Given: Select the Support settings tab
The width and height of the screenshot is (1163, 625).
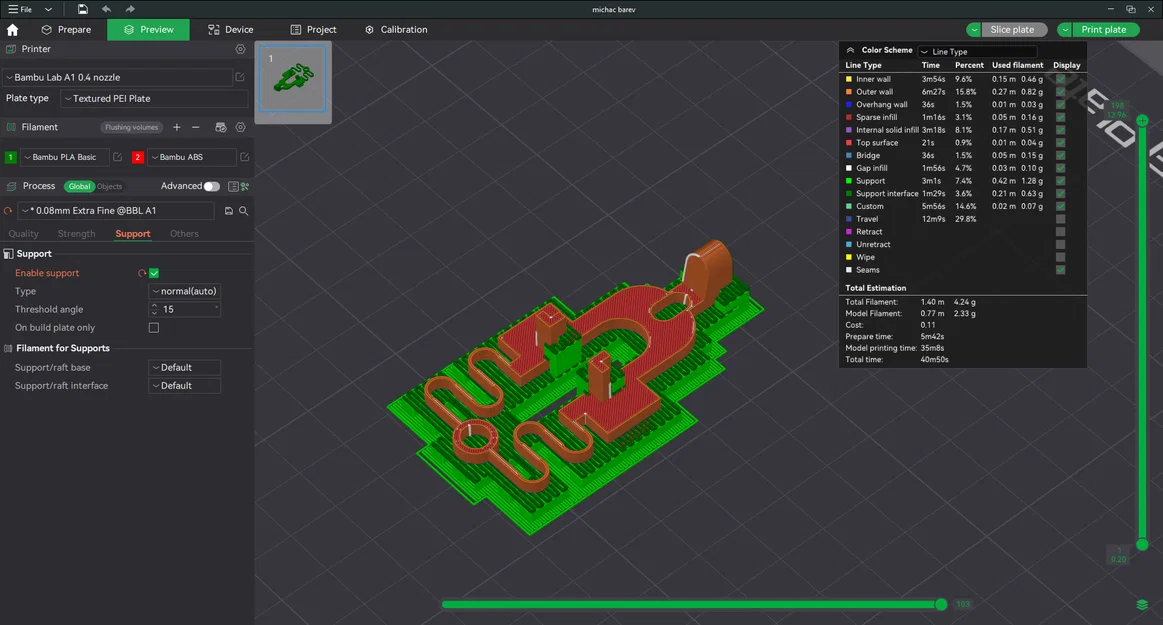Looking at the screenshot, I should point(133,234).
